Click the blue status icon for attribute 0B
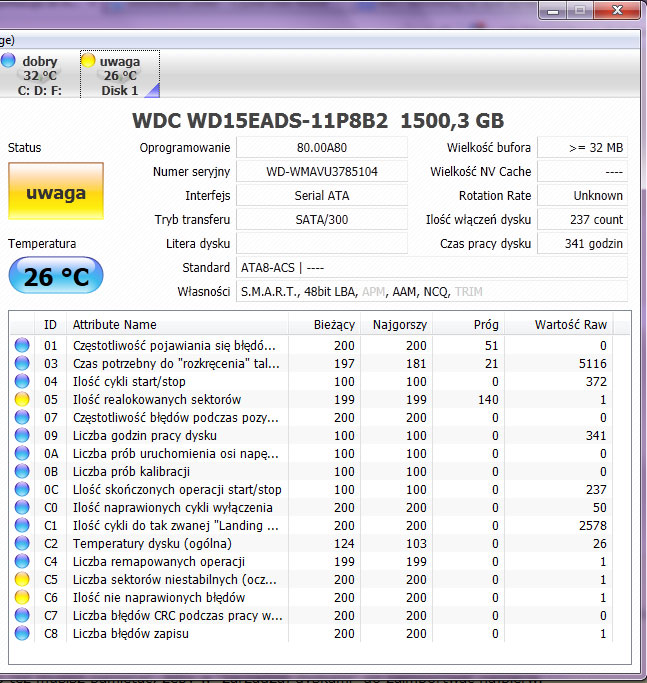647x683 pixels. [22, 471]
